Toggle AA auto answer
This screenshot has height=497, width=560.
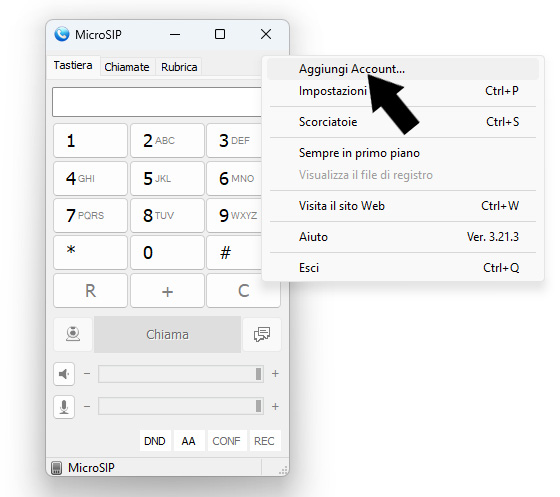pyautogui.click(x=188, y=441)
